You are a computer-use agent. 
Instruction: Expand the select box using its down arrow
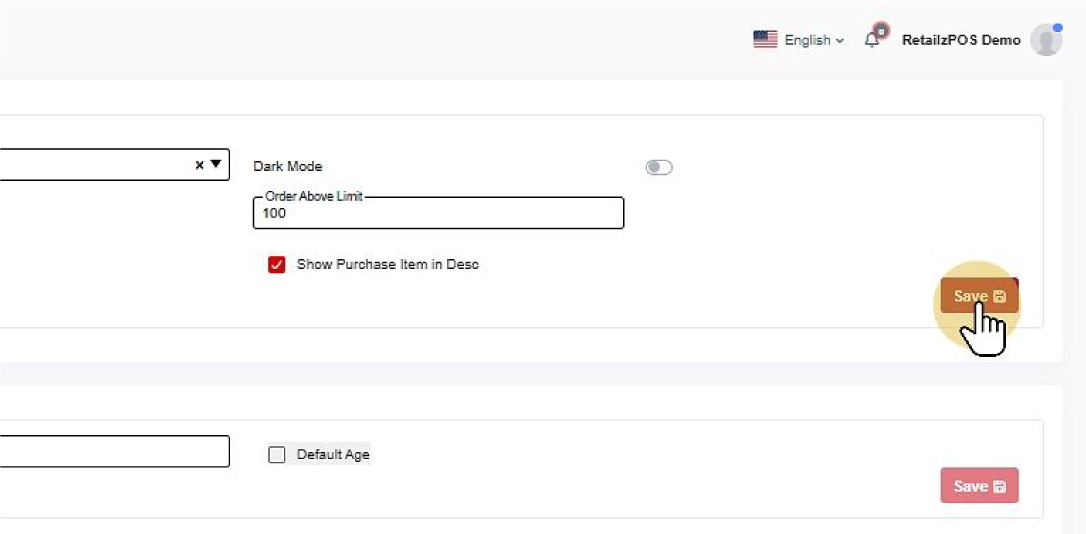(215, 165)
